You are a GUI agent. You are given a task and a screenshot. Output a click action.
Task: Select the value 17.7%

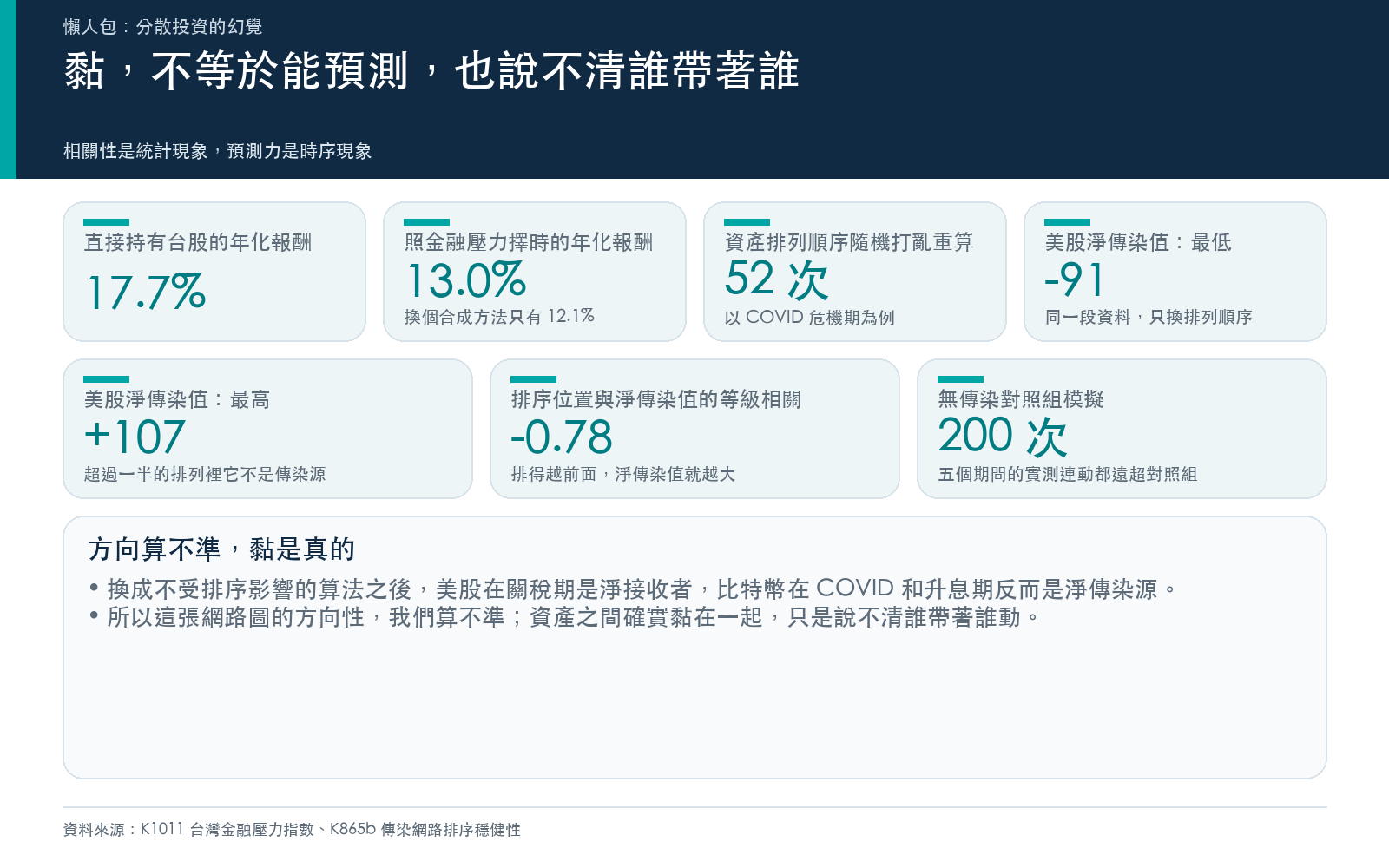[146, 292]
